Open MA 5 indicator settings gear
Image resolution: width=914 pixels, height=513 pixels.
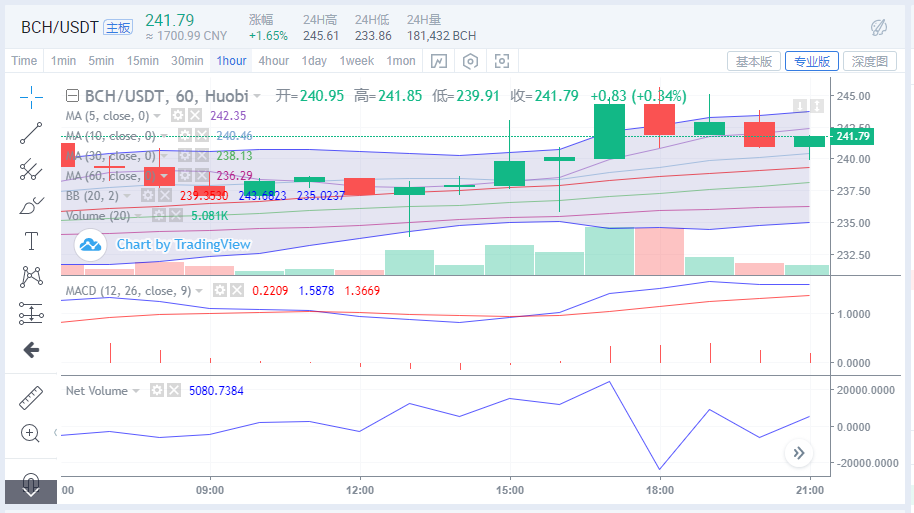pyautogui.click(x=178, y=115)
